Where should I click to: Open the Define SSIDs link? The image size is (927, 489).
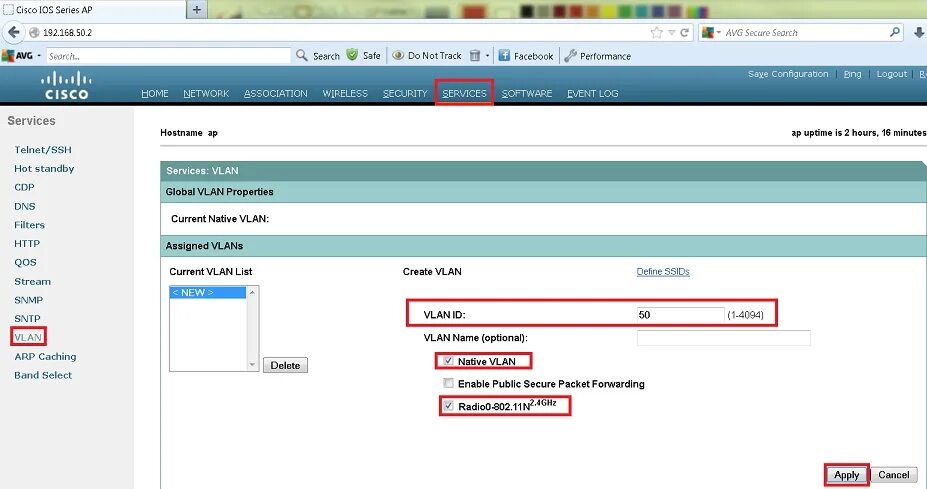pyautogui.click(x=663, y=271)
